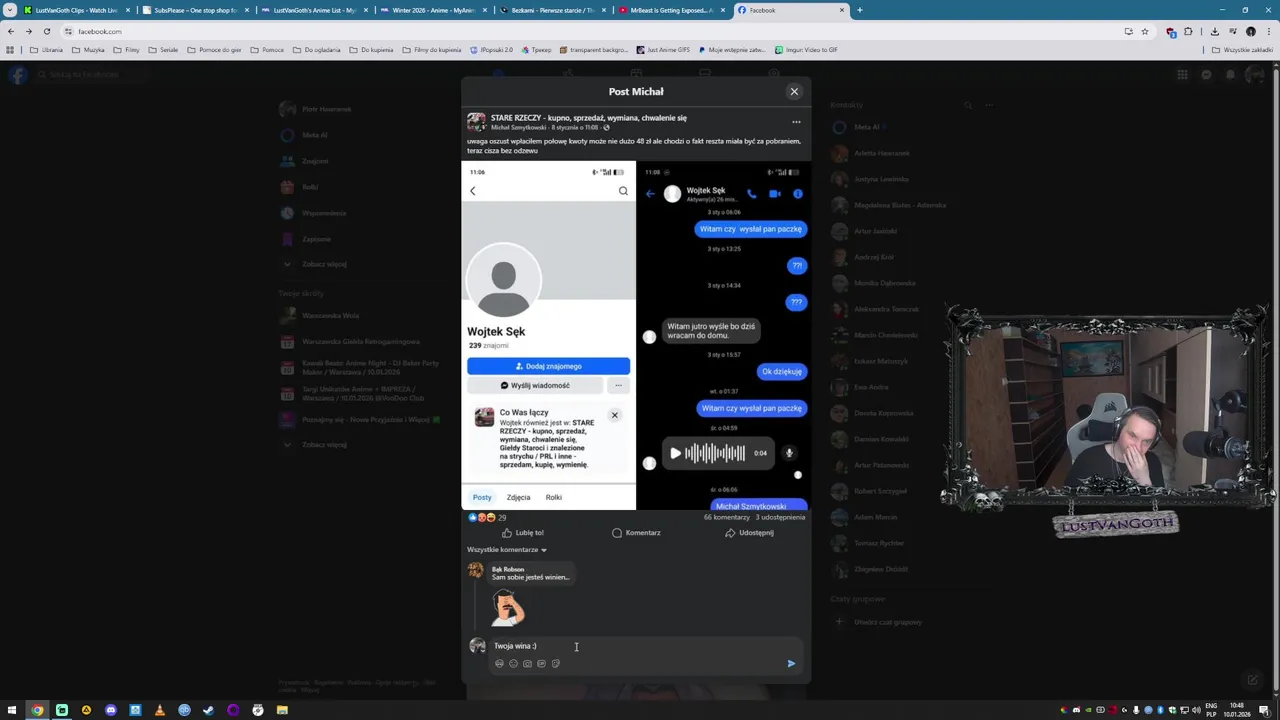Open the Imgur: Video to GIF bookmark
Image resolution: width=1280 pixels, height=720 pixels.
pyautogui.click(x=806, y=49)
